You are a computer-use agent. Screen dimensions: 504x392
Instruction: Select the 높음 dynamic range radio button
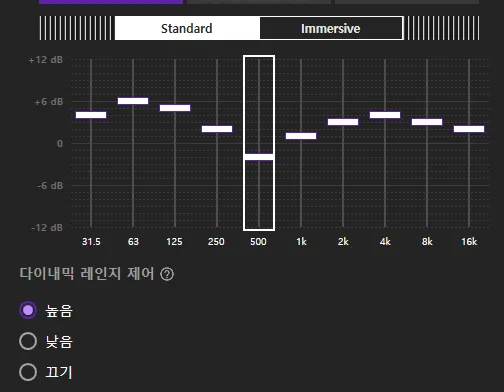tap(28, 310)
